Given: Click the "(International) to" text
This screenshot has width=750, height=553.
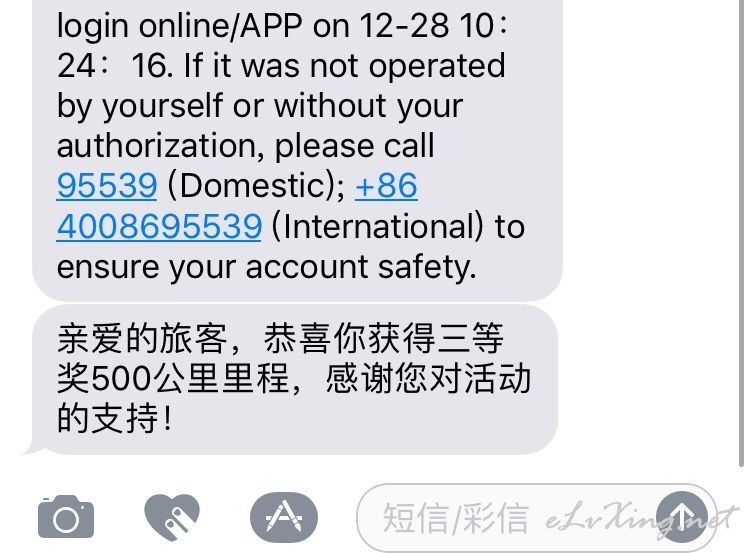Looking at the screenshot, I should pyautogui.click(x=398, y=226).
